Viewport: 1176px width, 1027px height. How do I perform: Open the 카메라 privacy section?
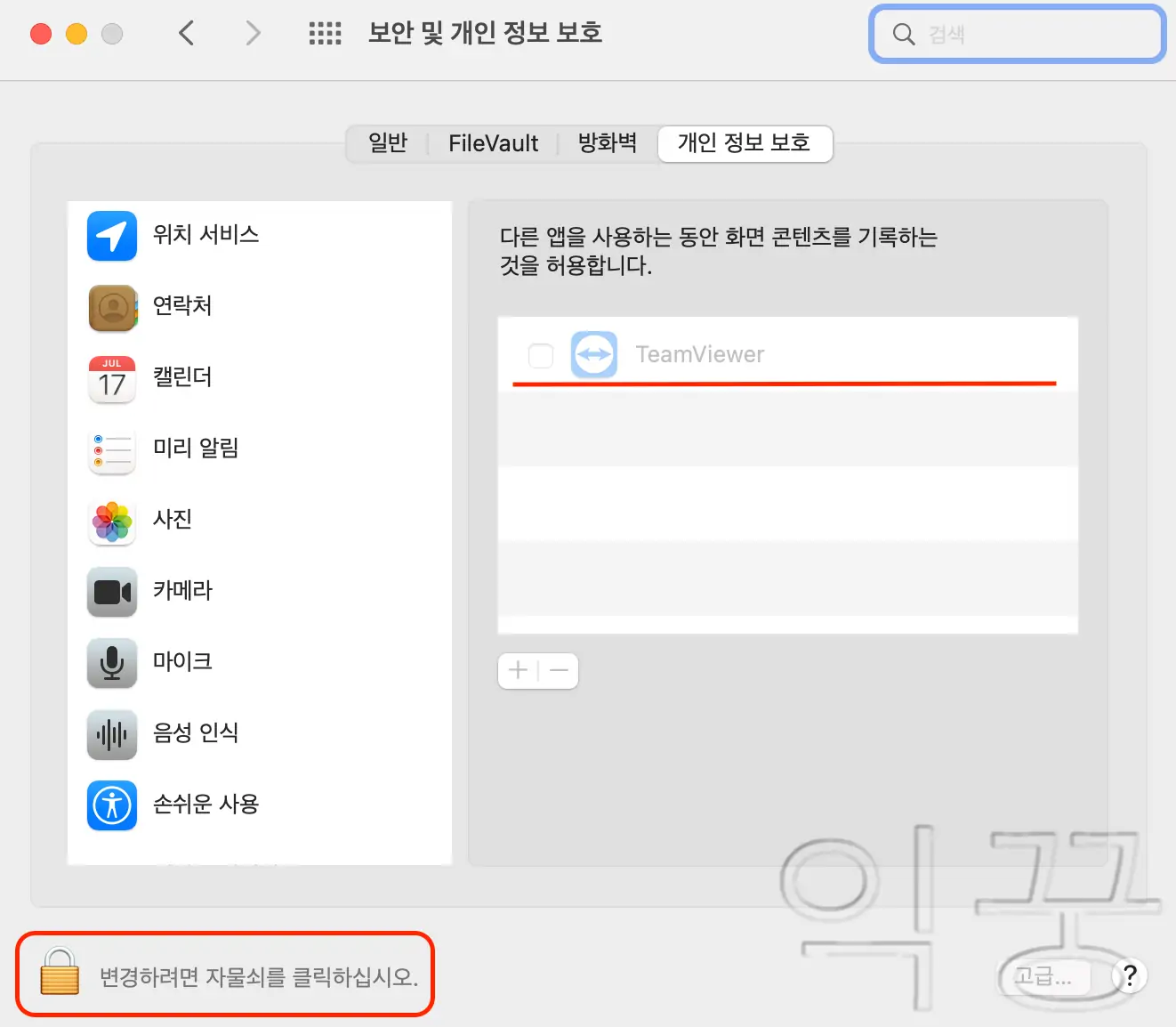point(111,592)
